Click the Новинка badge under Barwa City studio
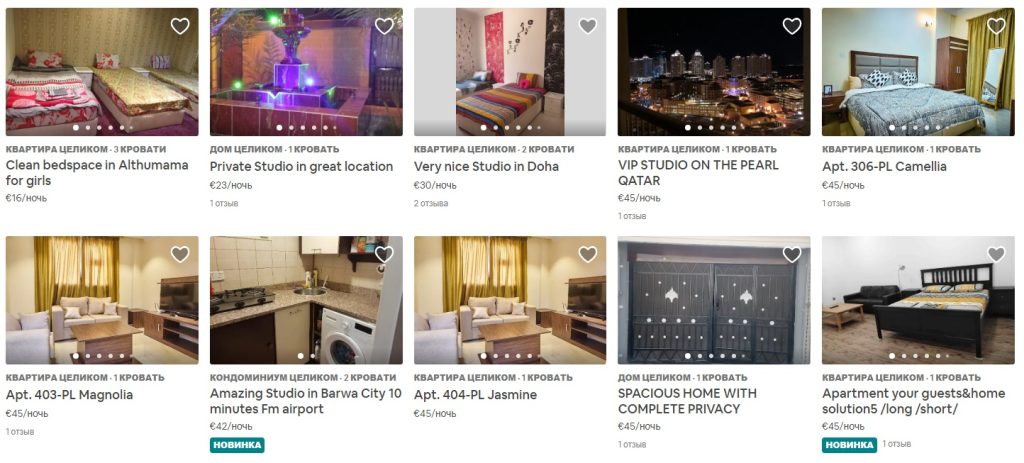Viewport: 1024px width, 463px height. click(237, 445)
